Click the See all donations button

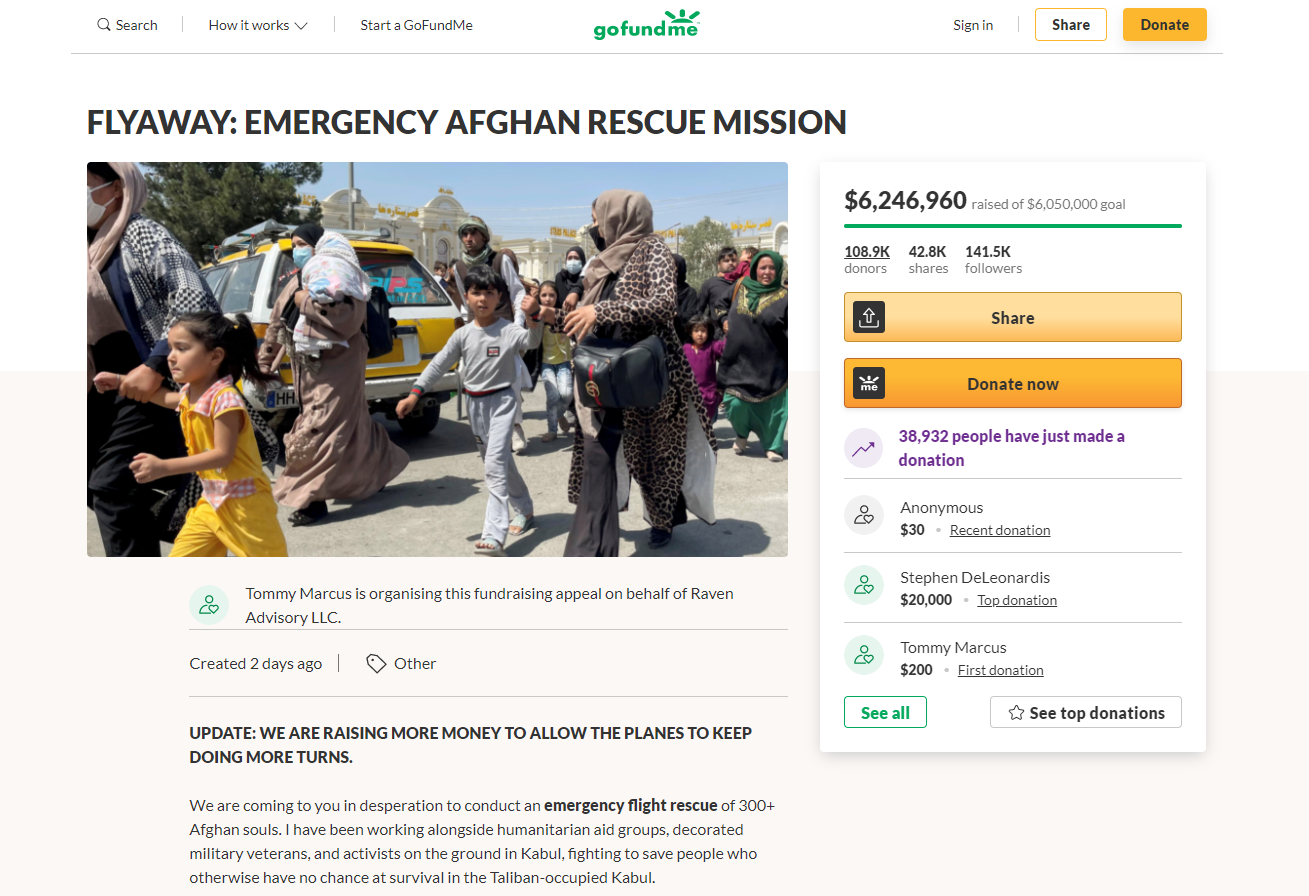[x=886, y=712]
